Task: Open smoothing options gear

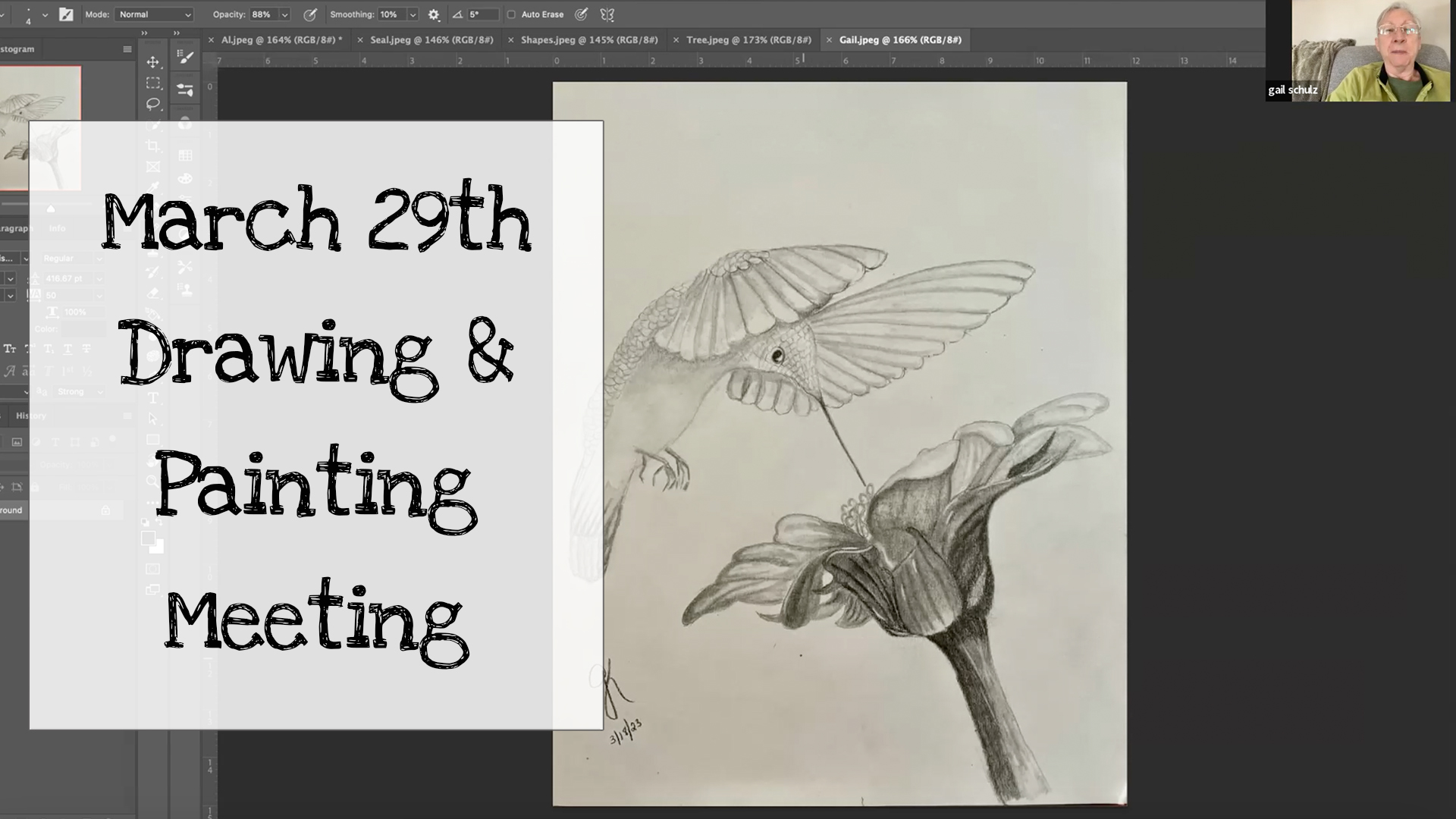Action: click(x=434, y=14)
